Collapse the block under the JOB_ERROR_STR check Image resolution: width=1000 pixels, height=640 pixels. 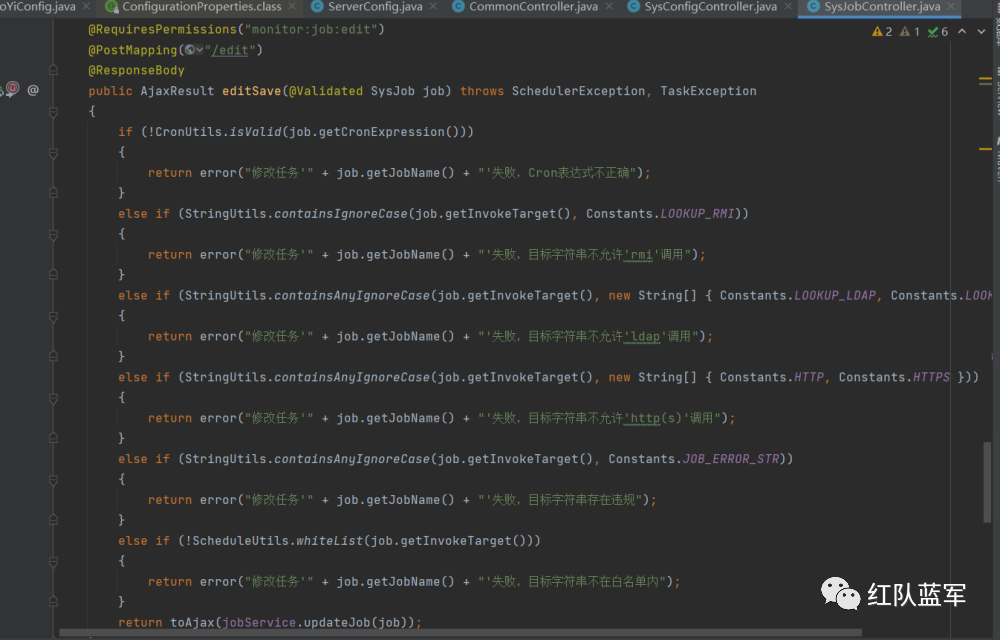coord(54,480)
